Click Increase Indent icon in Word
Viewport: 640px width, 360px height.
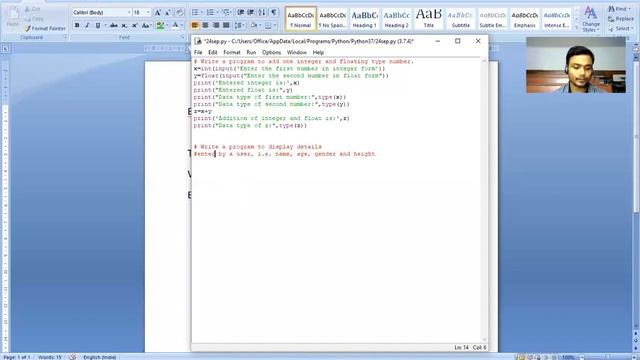[251, 13]
